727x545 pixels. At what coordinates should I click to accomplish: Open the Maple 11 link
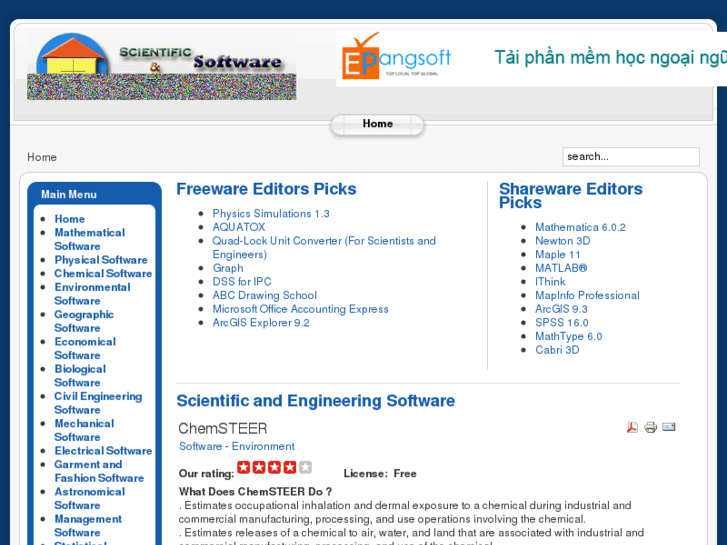tap(557, 255)
